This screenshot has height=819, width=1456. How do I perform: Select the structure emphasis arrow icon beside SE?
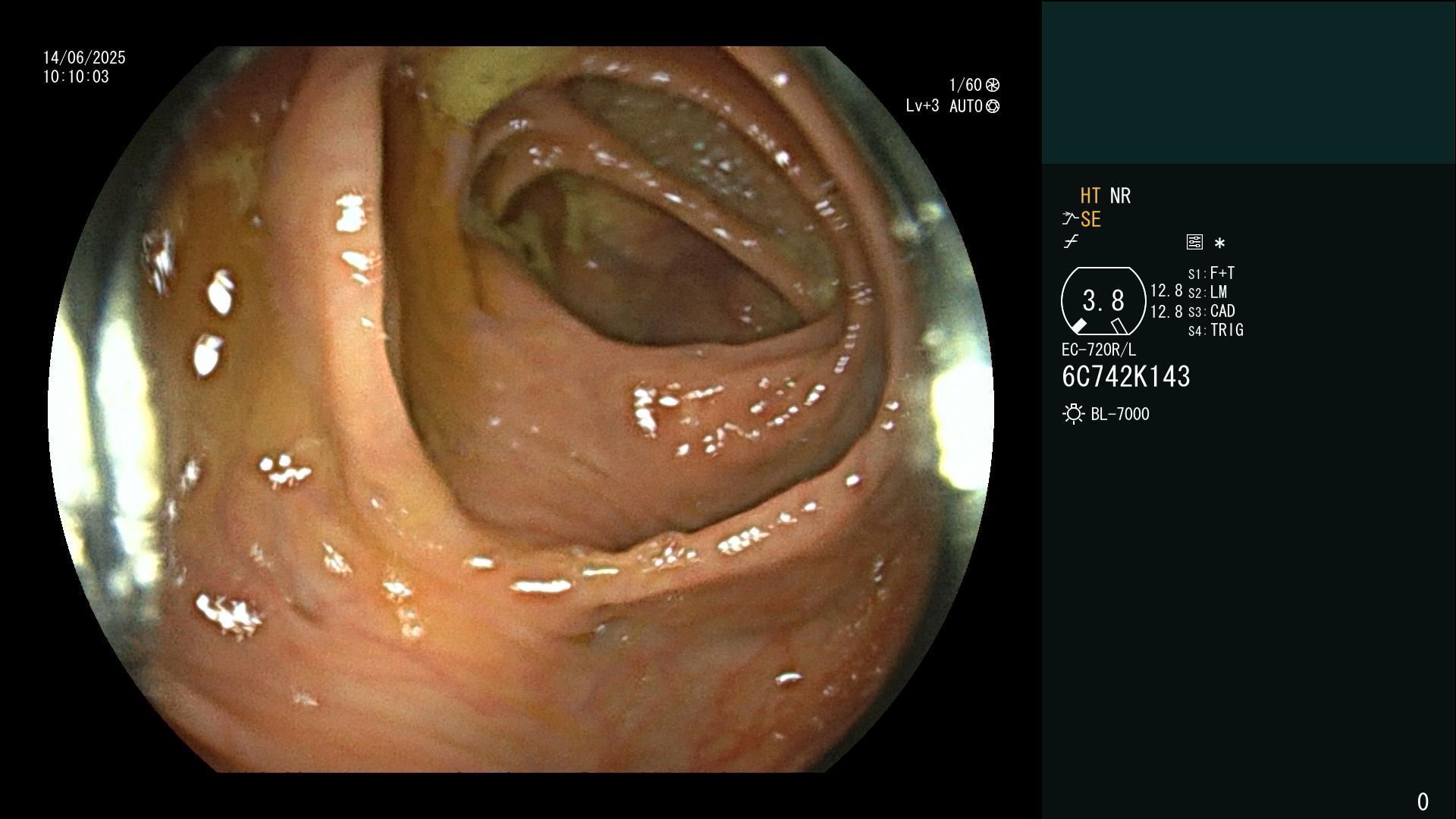pos(1070,219)
